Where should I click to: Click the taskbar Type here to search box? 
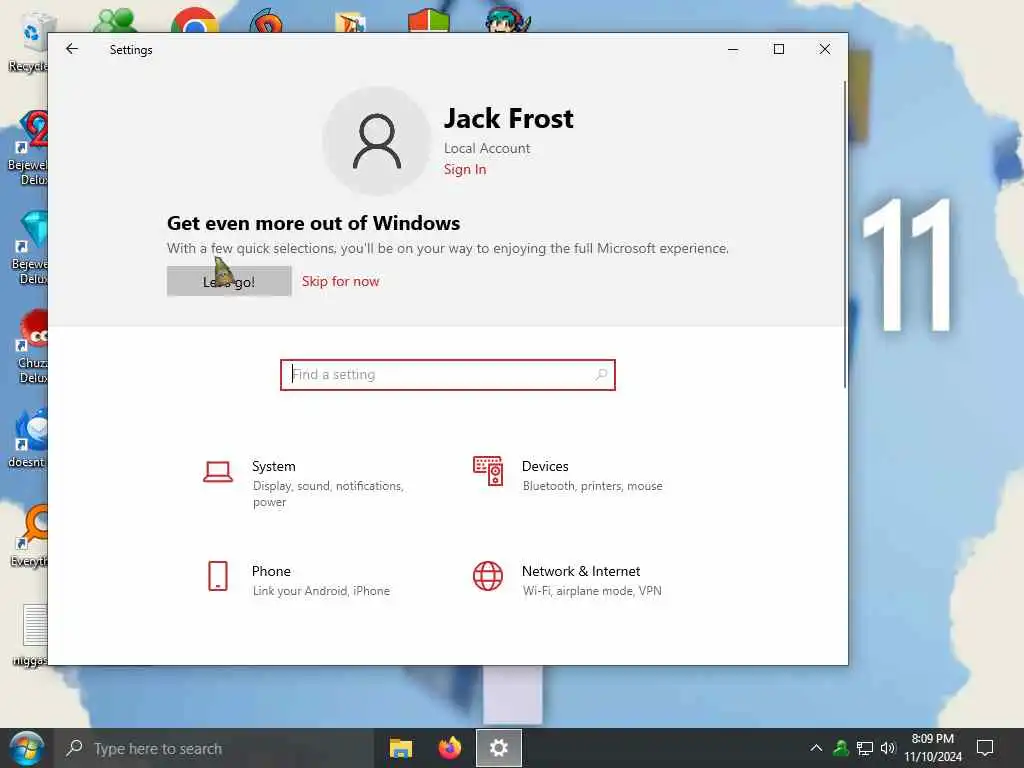[216, 748]
